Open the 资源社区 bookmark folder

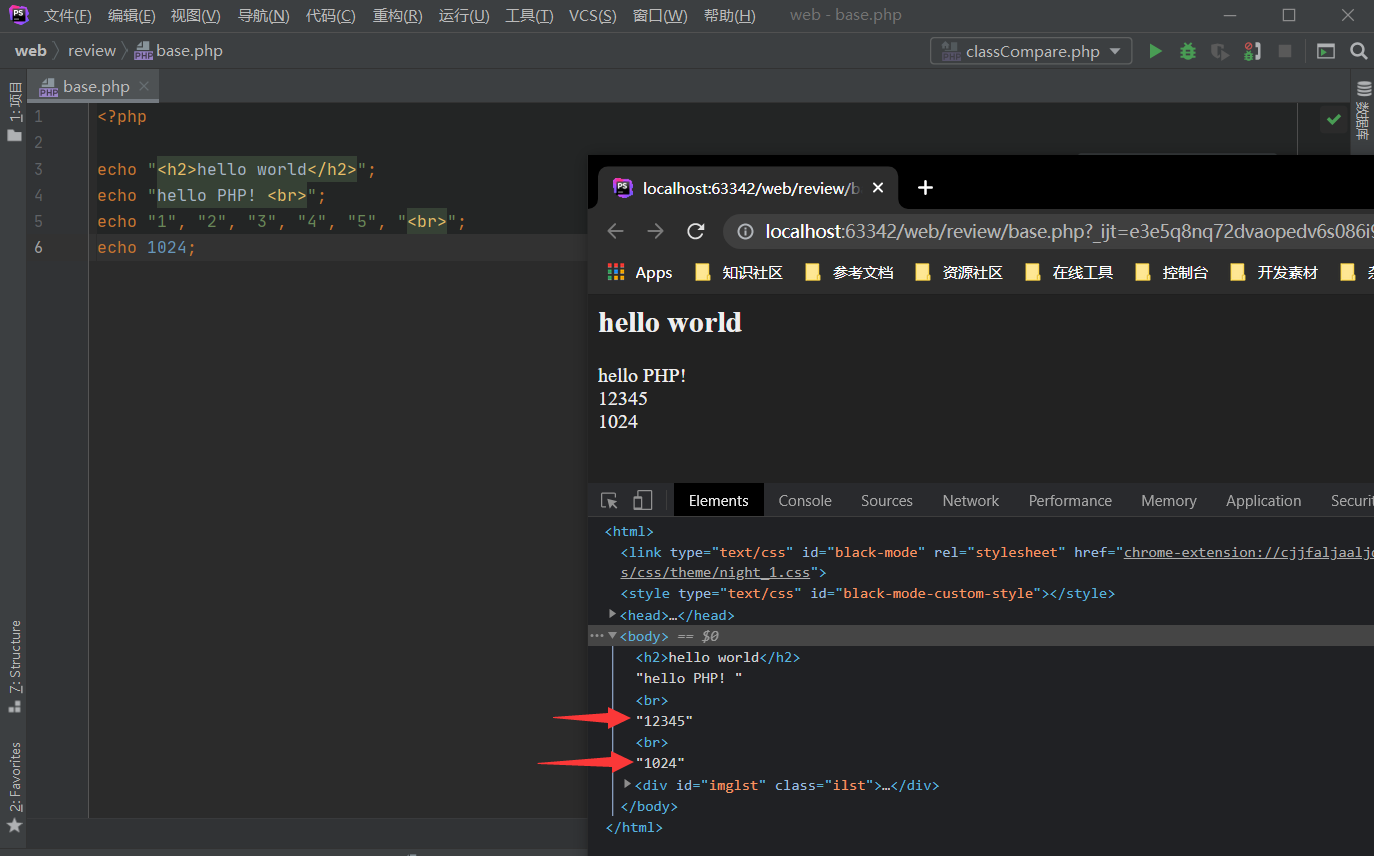click(x=958, y=273)
